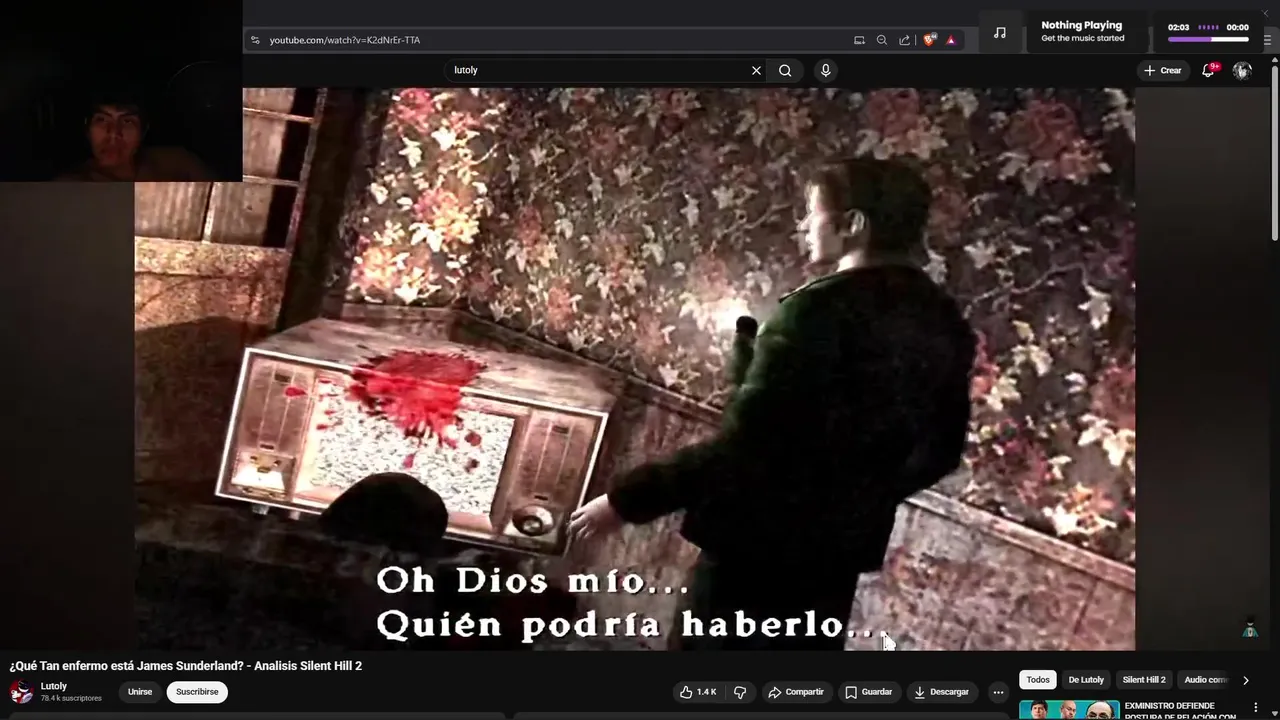Image resolution: width=1280 pixels, height=720 pixels.
Task: Open the notifications bell icon
Action: [x=1208, y=70]
